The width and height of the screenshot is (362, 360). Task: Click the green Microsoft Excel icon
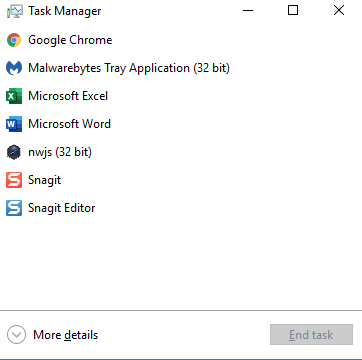click(x=14, y=96)
